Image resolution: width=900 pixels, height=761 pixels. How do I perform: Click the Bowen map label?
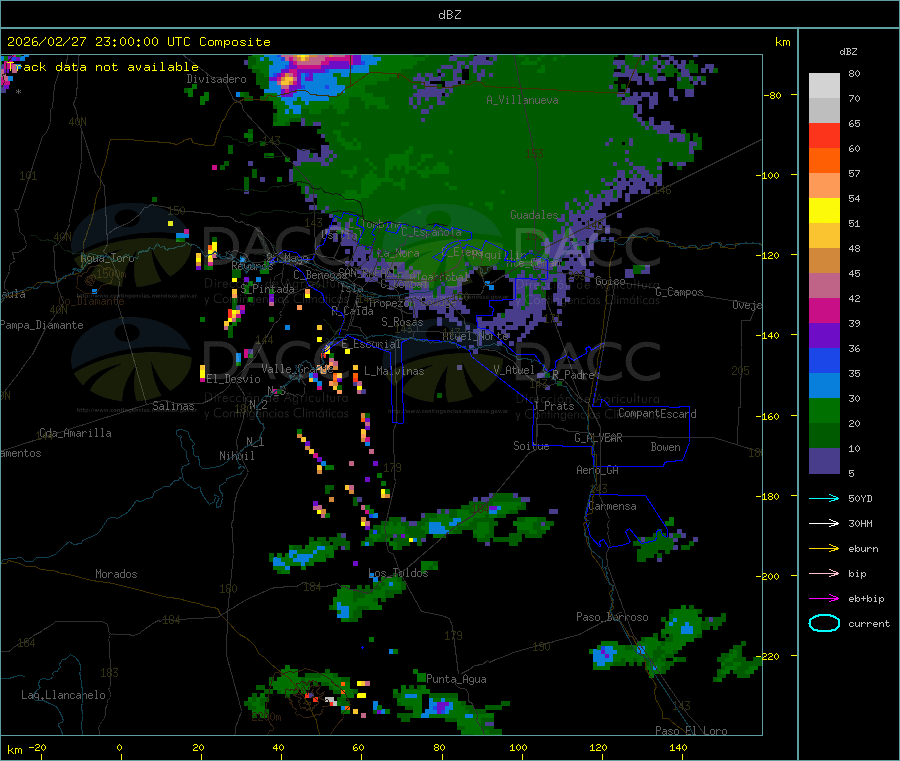[665, 447]
